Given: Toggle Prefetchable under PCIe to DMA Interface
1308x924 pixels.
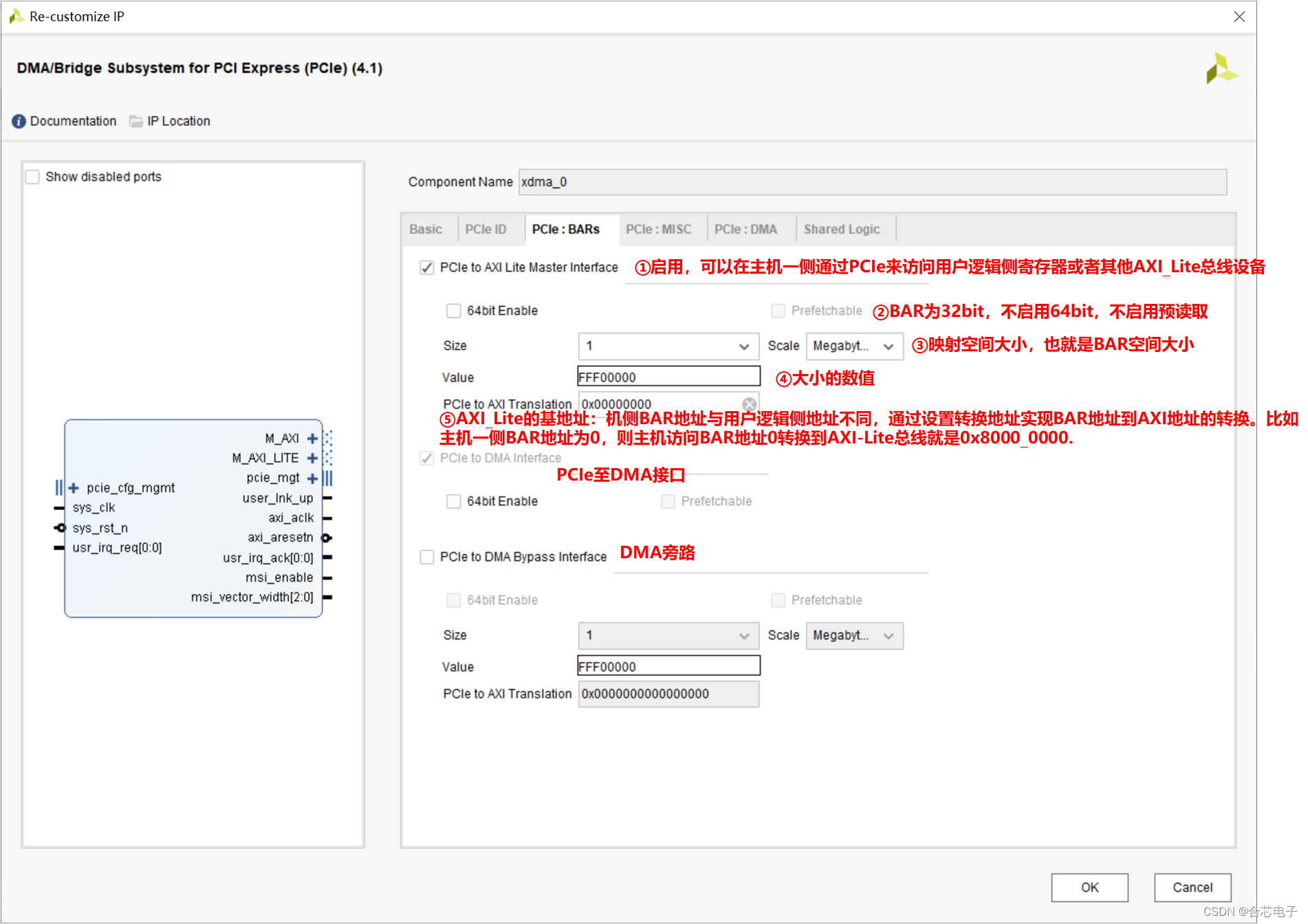Looking at the screenshot, I should click(668, 501).
